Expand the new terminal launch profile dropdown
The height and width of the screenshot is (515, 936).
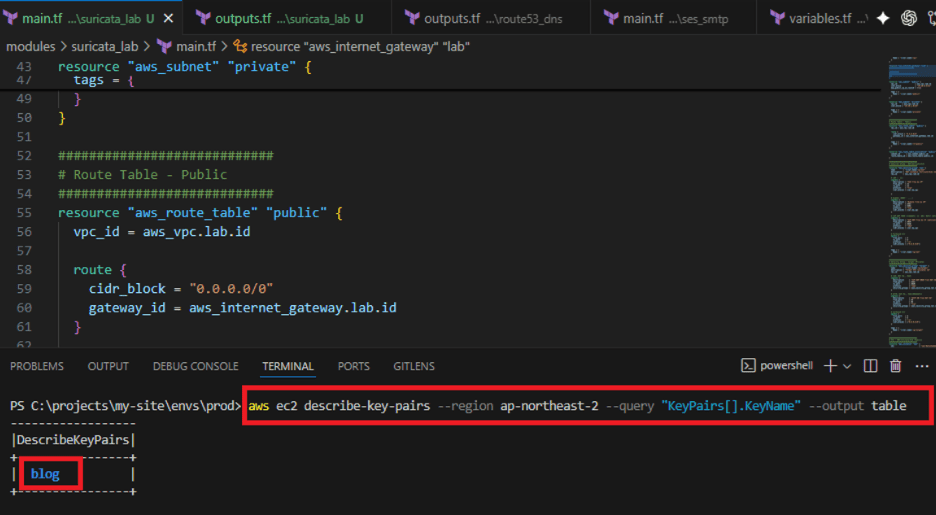(x=847, y=367)
